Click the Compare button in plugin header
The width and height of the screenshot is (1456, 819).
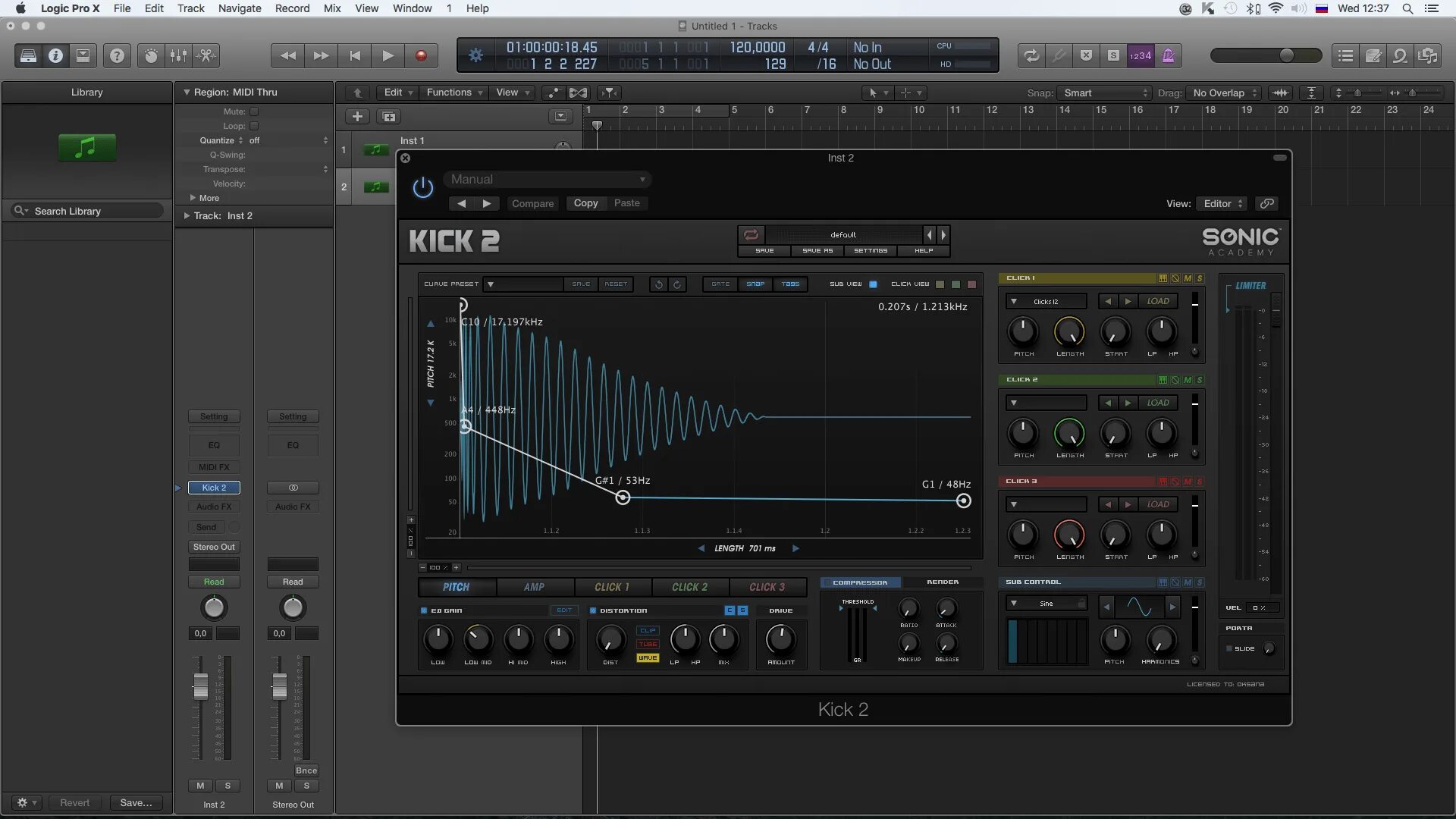pos(532,203)
